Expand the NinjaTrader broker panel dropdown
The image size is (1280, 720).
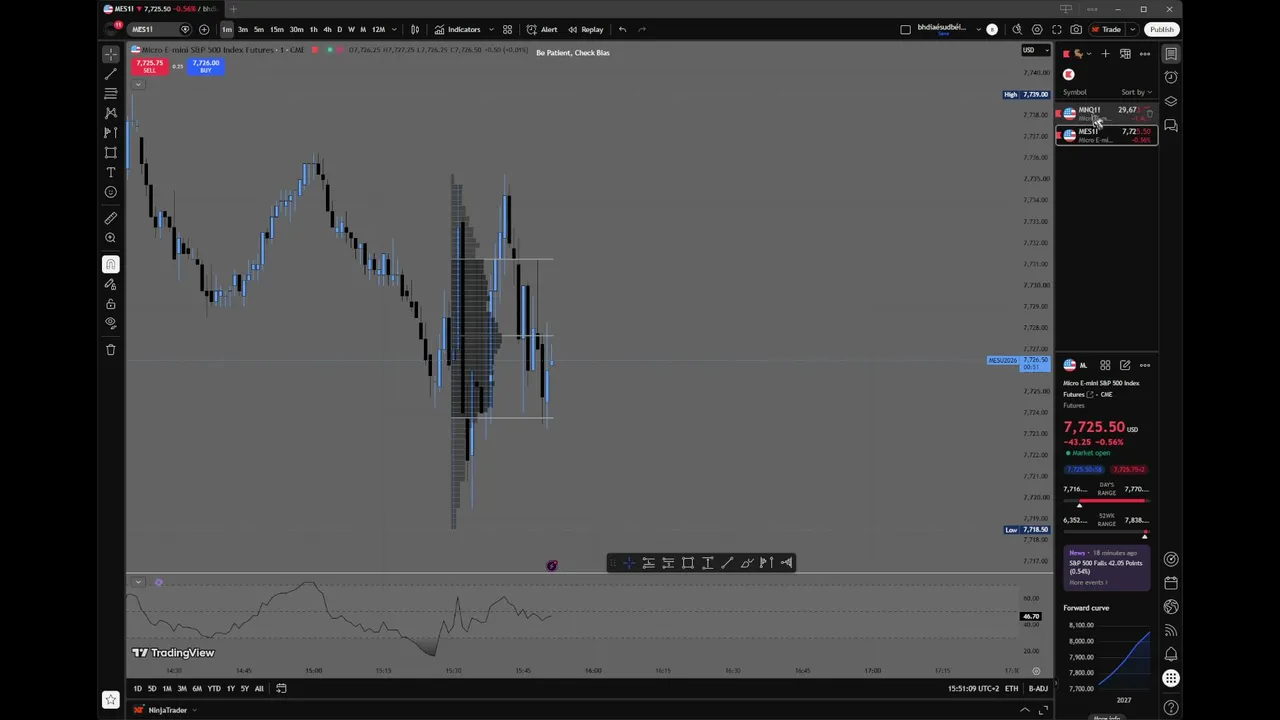(x=194, y=710)
